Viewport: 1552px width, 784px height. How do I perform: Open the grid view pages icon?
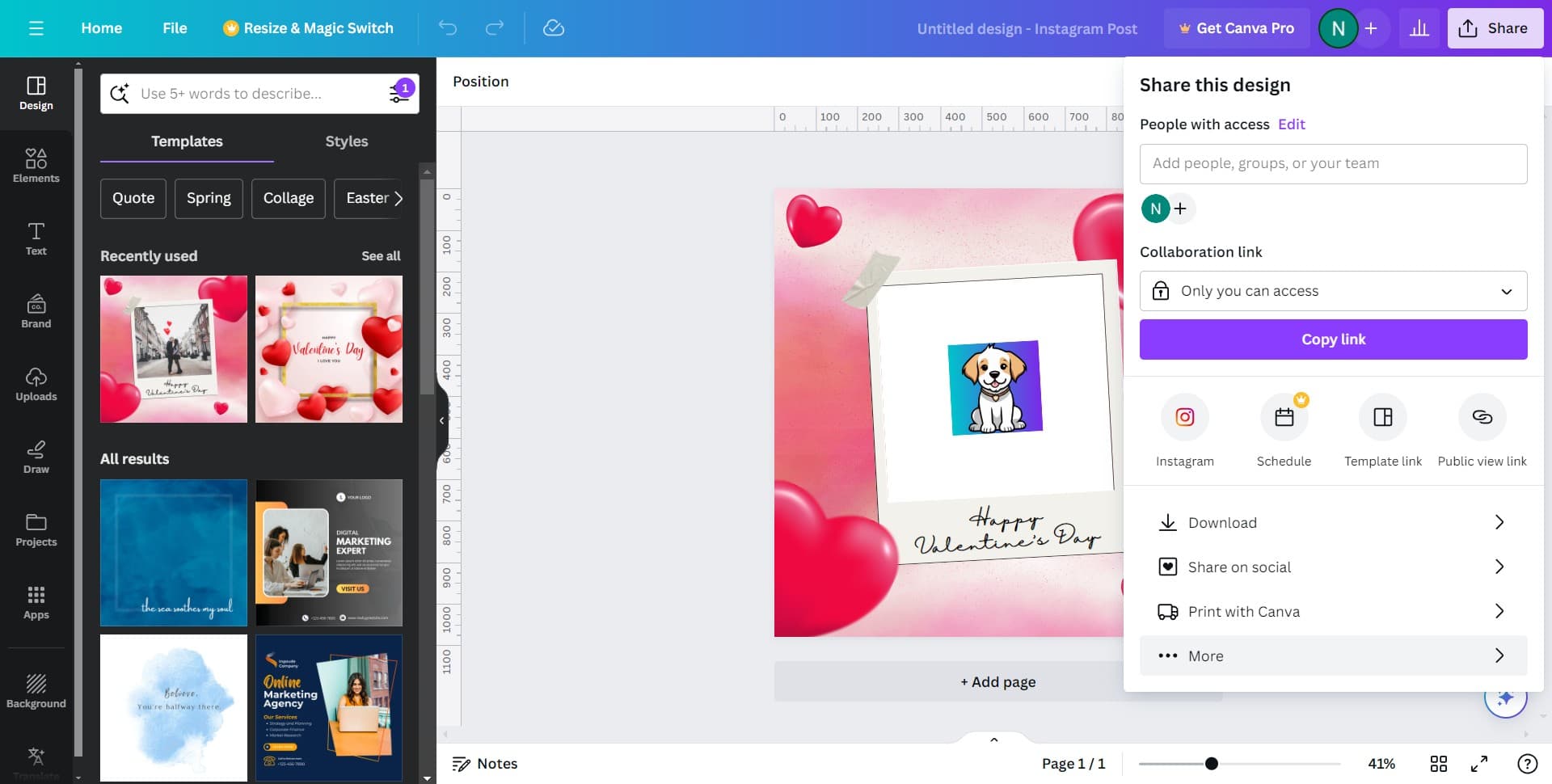pyautogui.click(x=1438, y=764)
